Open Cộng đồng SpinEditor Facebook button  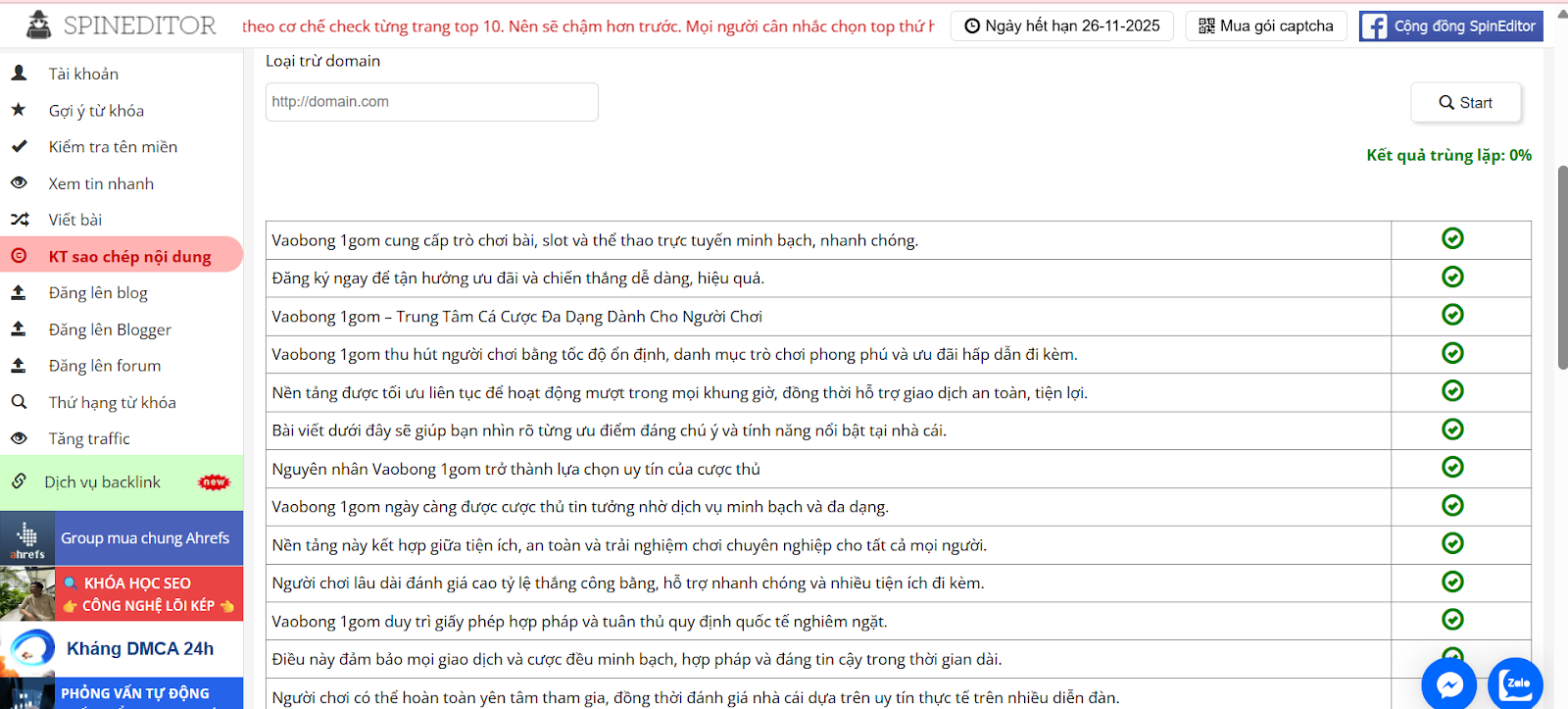[x=1450, y=25]
